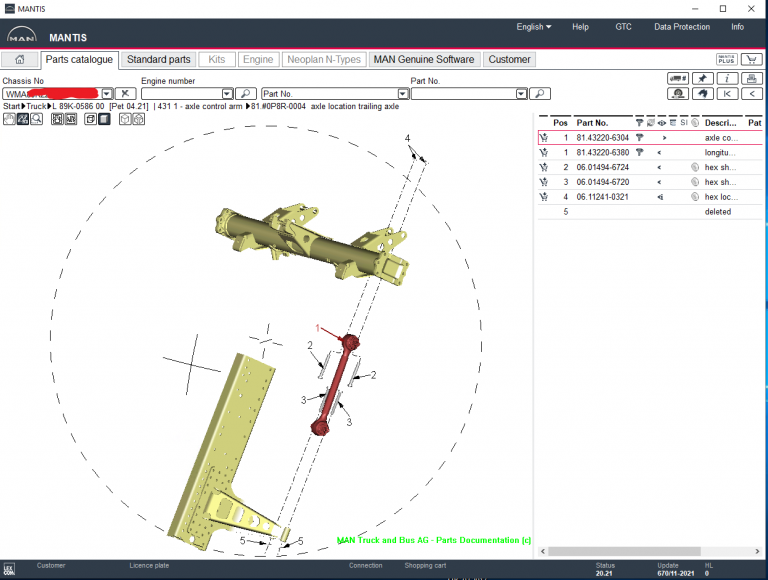
Task: Switch to the Standard parts tab
Action: (x=158, y=60)
